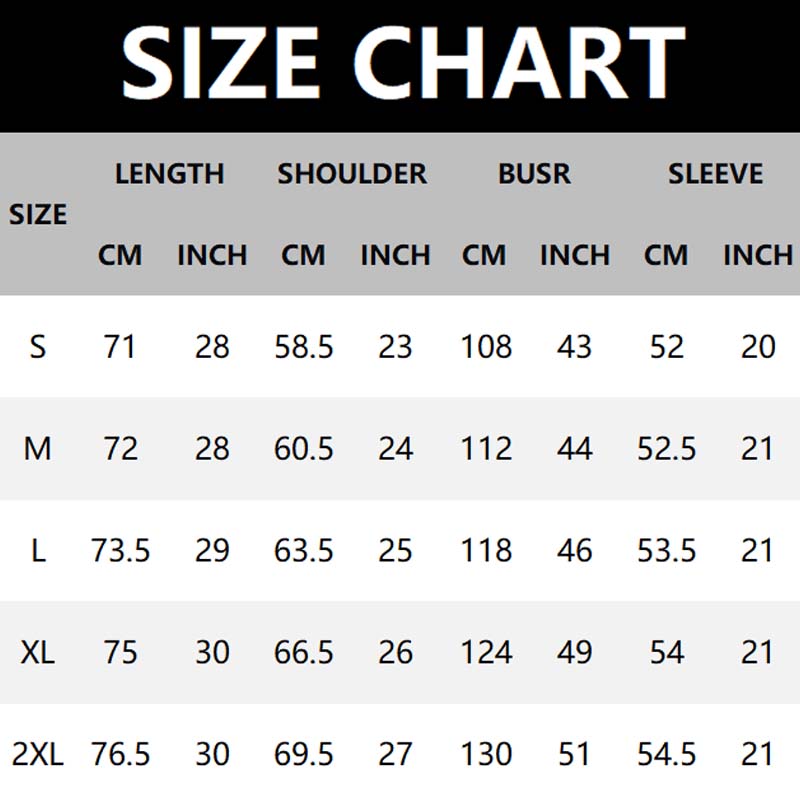Viewport: 800px width, 800px height.
Task: Select the SHOULDER column header
Action: 352,174
